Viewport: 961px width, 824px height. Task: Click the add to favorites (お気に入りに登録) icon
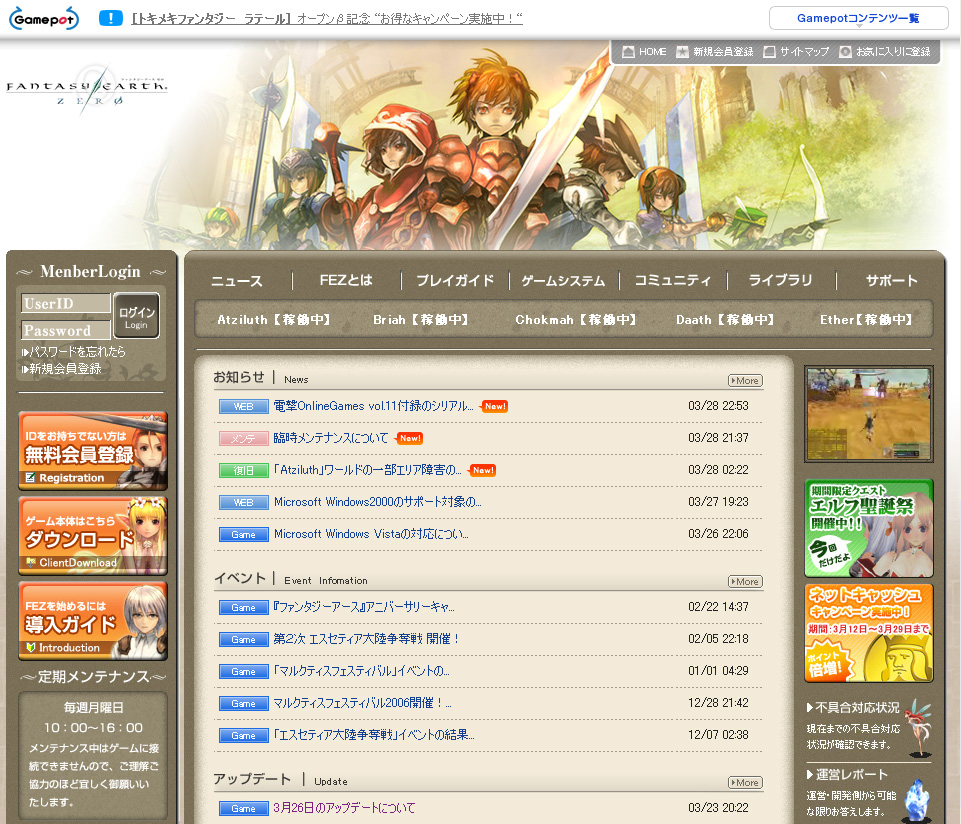pyautogui.click(x=846, y=52)
